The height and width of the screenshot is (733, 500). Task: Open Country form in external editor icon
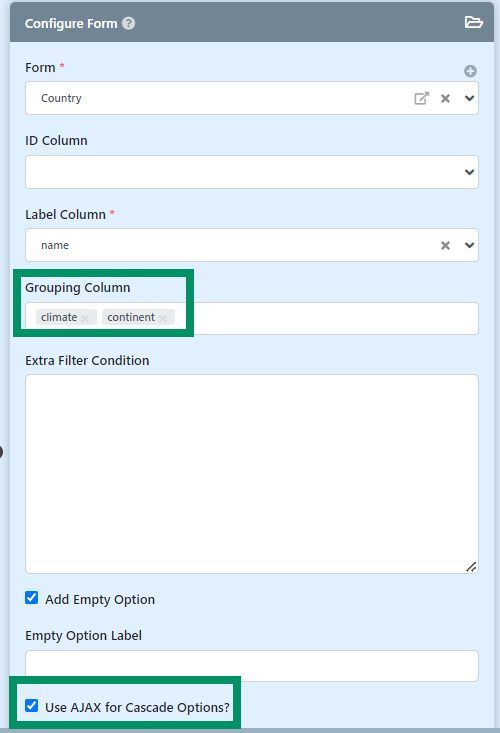click(421, 98)
